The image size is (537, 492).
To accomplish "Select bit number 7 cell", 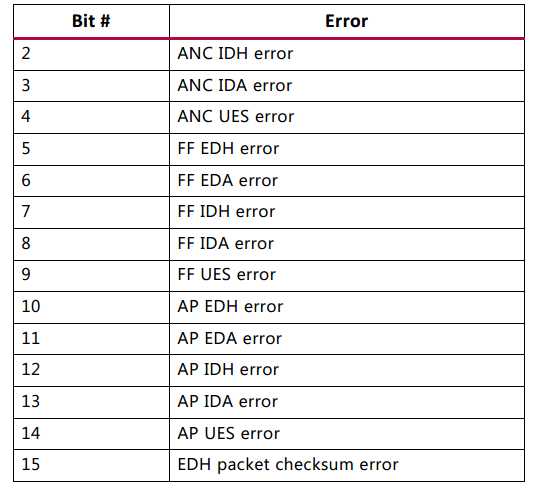I will [x=91, y=212].
